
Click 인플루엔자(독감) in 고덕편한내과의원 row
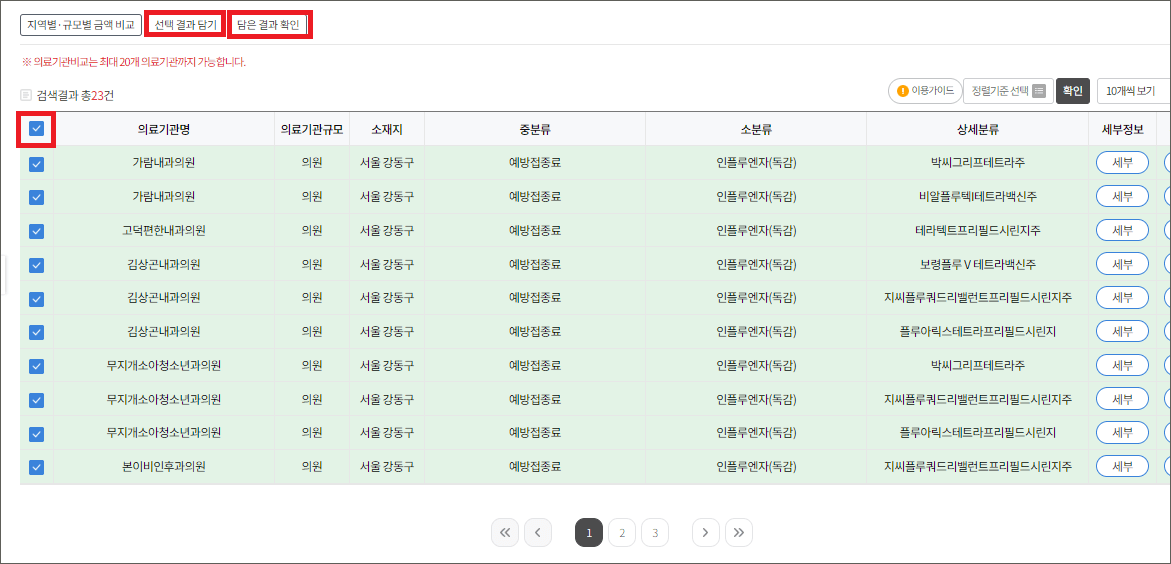click(756, 230)
